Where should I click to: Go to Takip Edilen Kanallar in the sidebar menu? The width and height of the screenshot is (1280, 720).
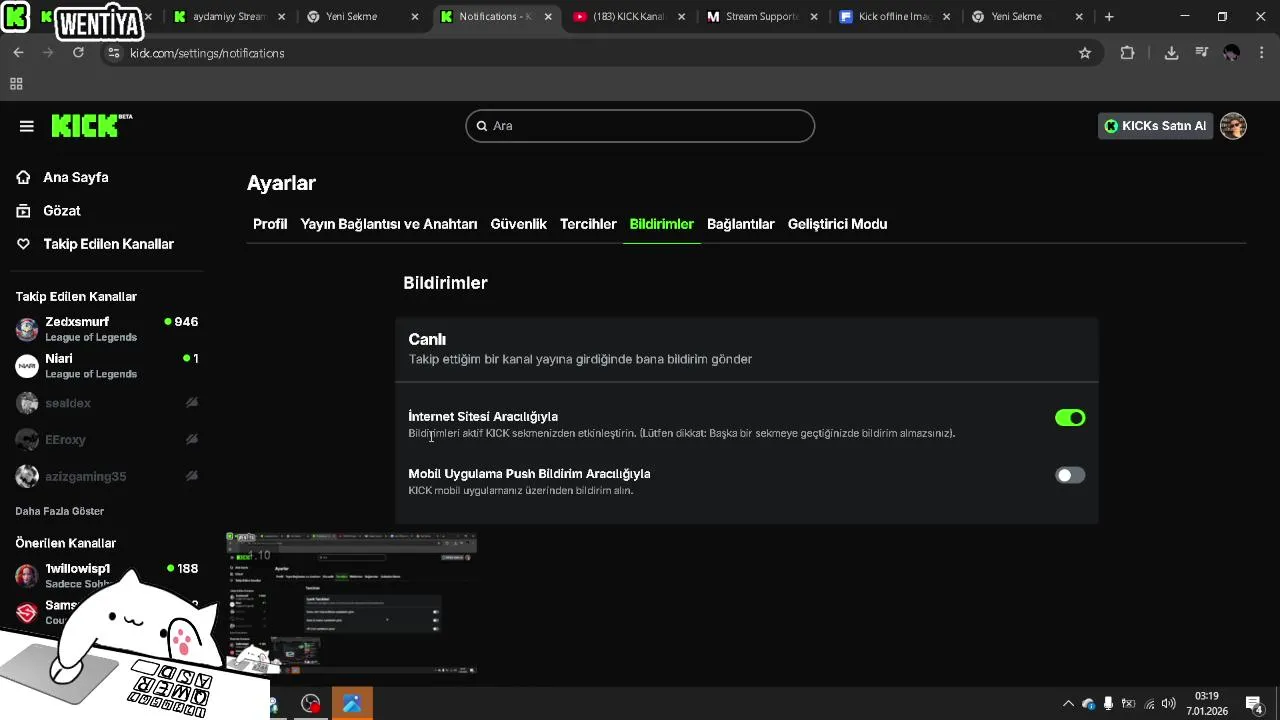(108, 244)
